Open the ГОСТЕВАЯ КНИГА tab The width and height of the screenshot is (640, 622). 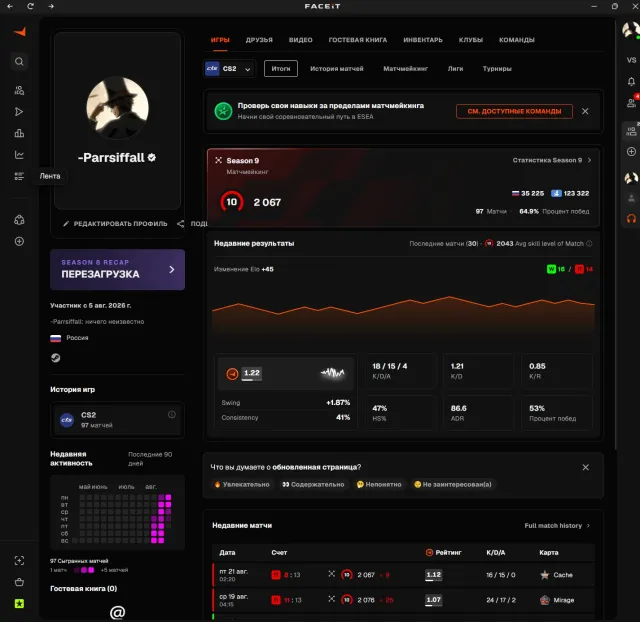(x=358, y=40)
